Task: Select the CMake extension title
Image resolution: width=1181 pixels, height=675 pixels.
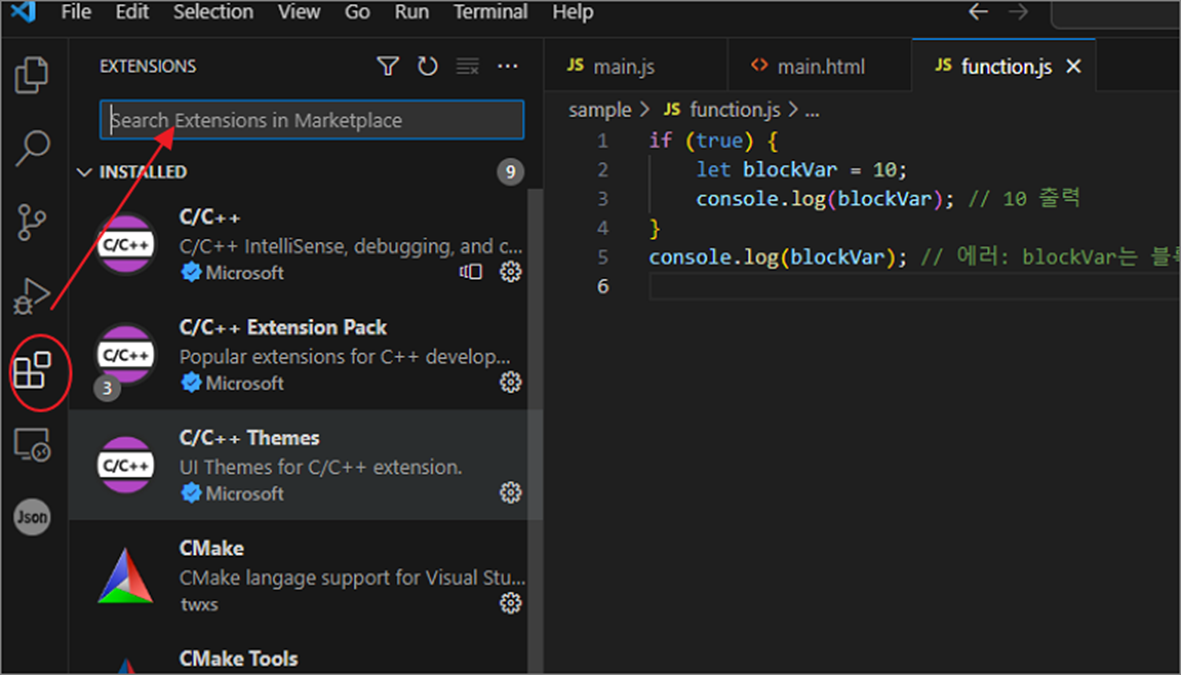Action: tap(212, 548)
